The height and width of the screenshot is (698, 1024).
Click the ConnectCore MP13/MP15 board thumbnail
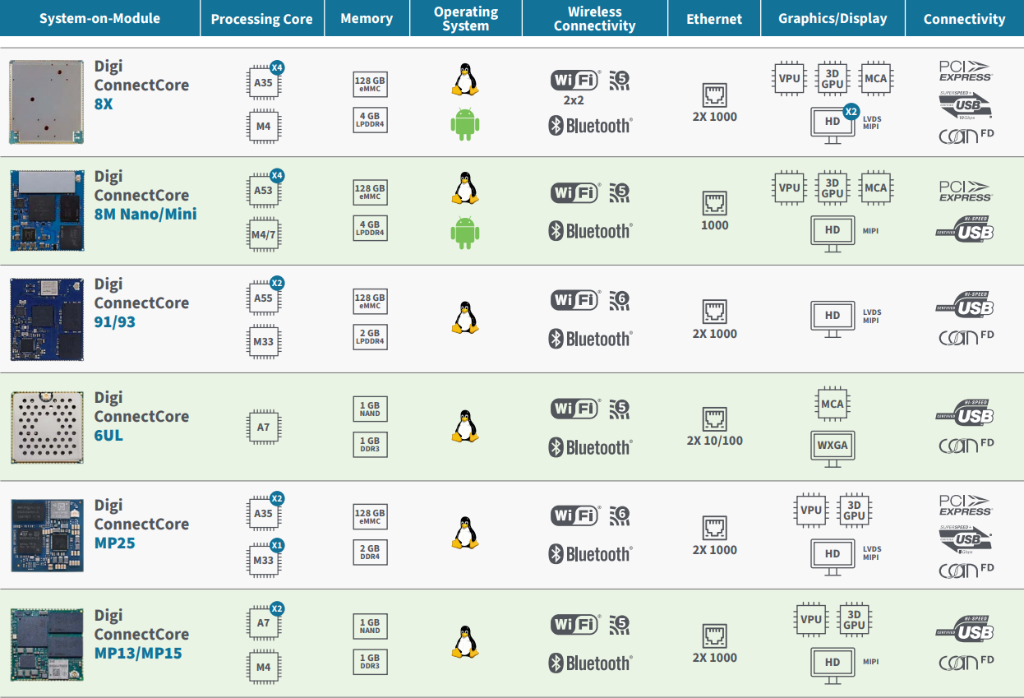click(x=47, y=643)
